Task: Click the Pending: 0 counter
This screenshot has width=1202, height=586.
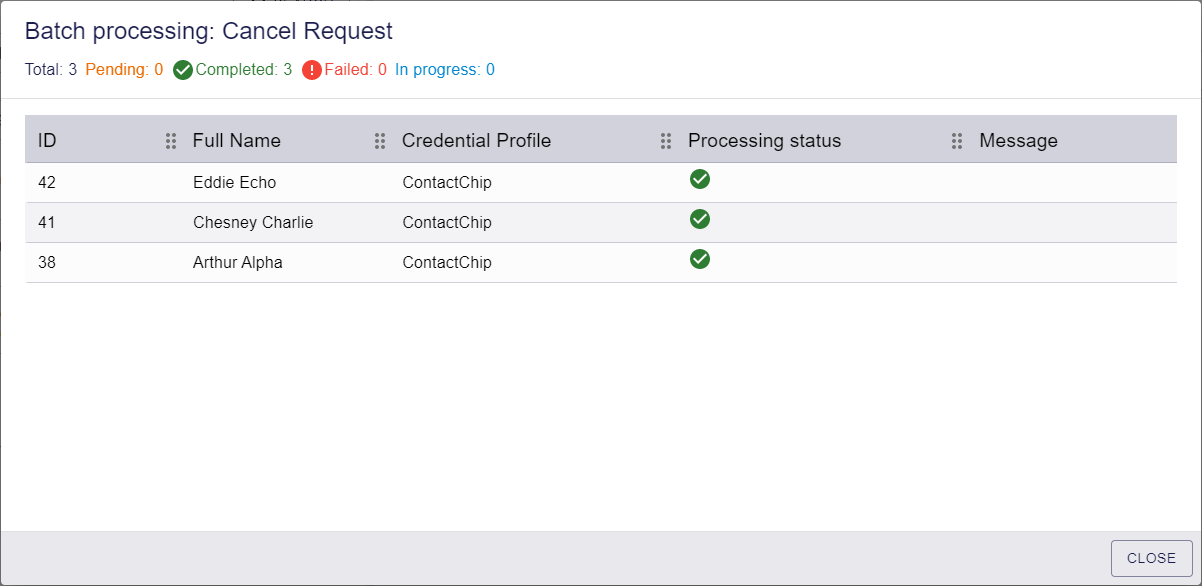Action: click(124, 70)
